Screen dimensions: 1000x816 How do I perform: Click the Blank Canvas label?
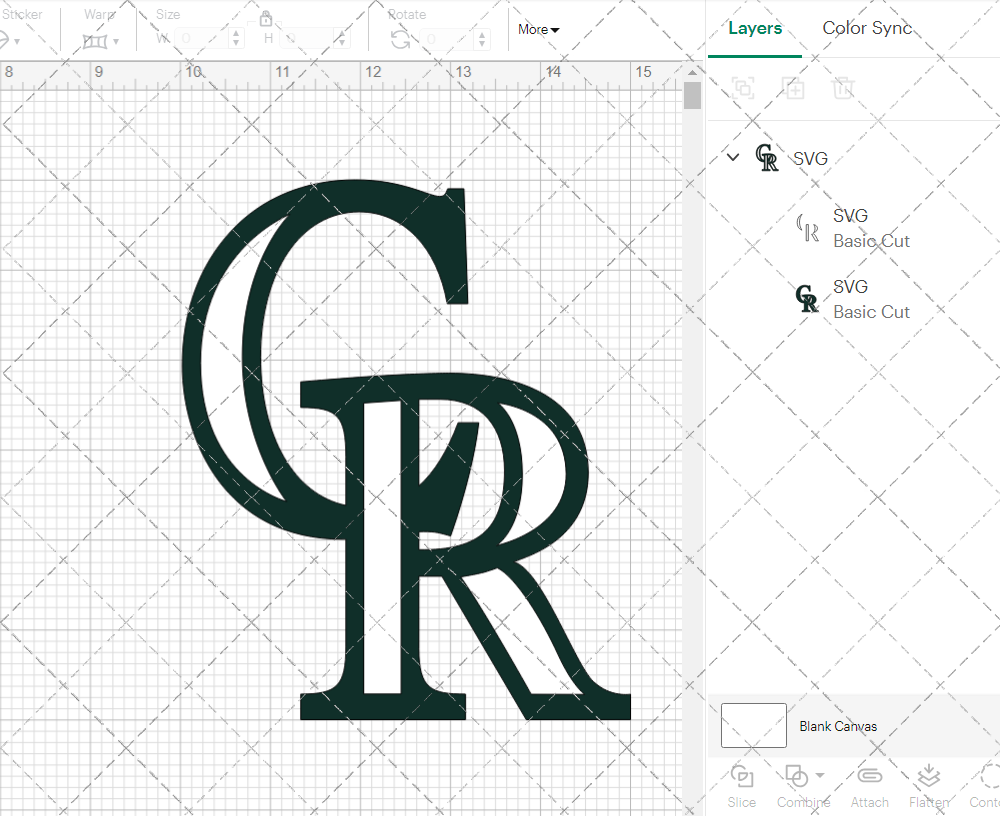coord(838,726)
